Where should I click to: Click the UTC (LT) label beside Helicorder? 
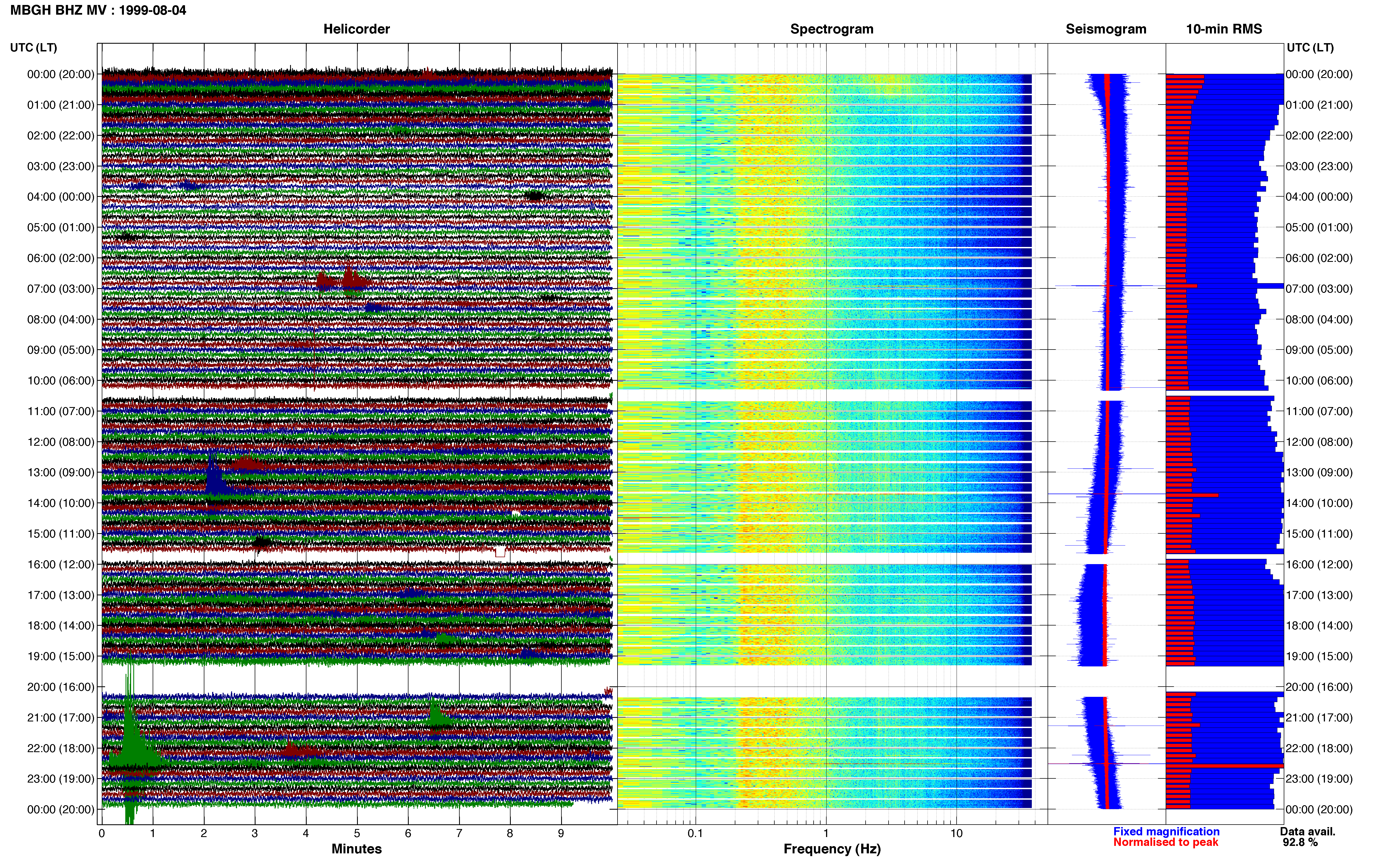coord(33,47)
